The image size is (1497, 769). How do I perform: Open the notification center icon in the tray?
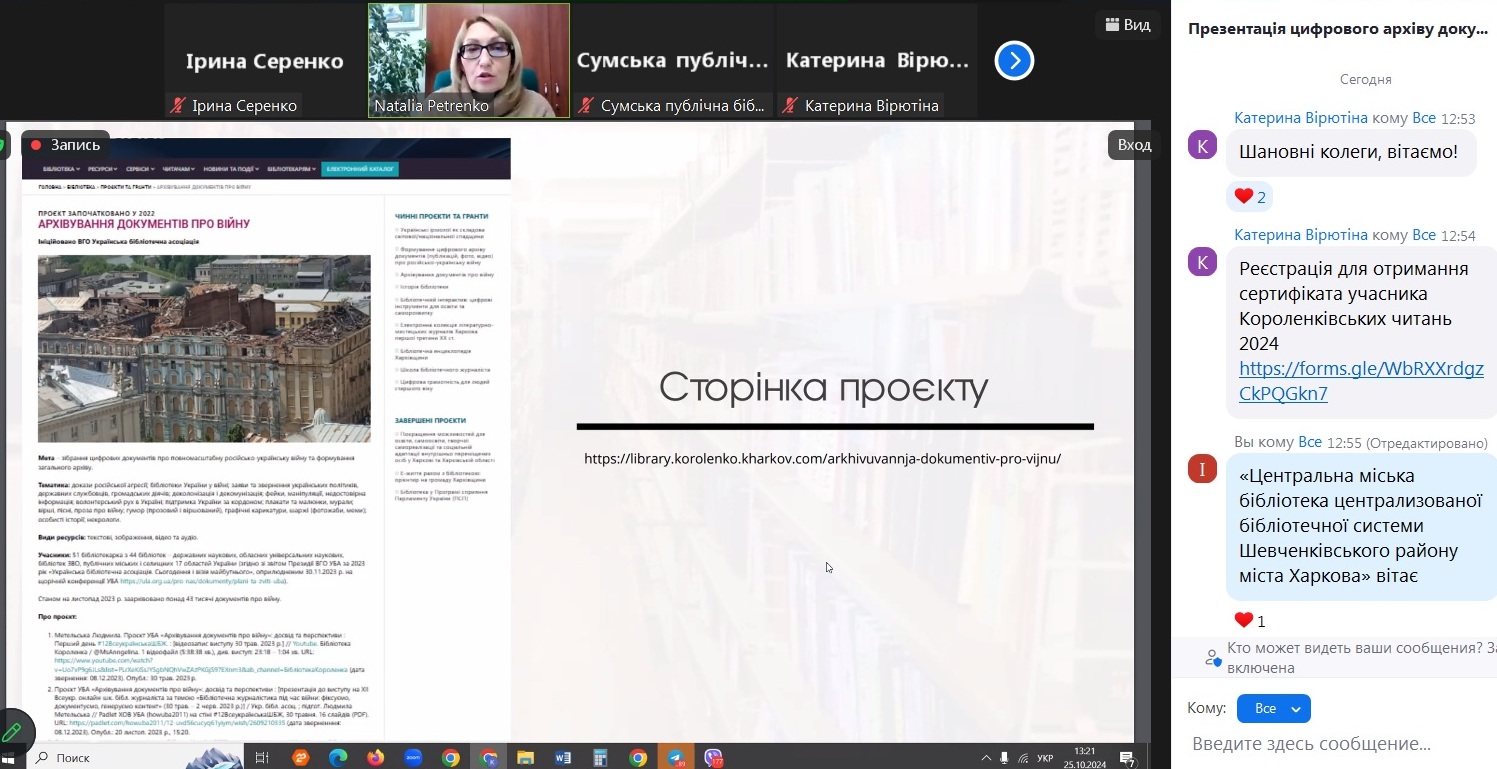pyautogui.click(x=1127, y=758)
